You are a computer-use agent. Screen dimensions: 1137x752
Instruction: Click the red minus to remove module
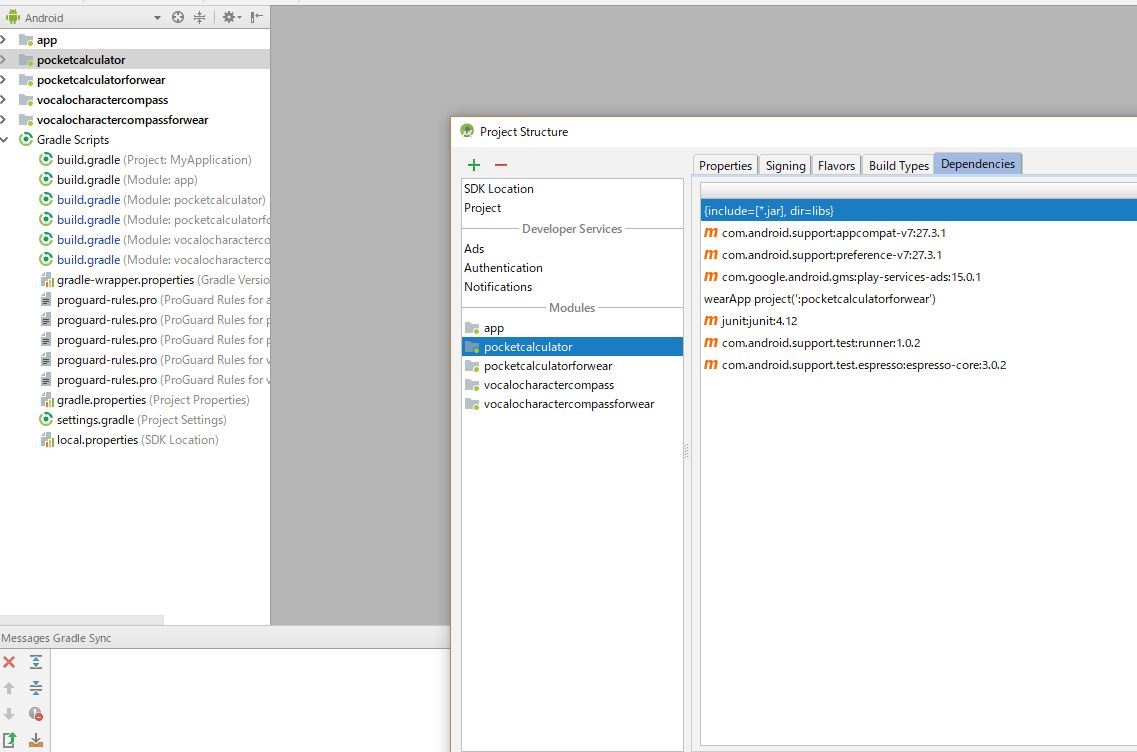pos(501,165)
